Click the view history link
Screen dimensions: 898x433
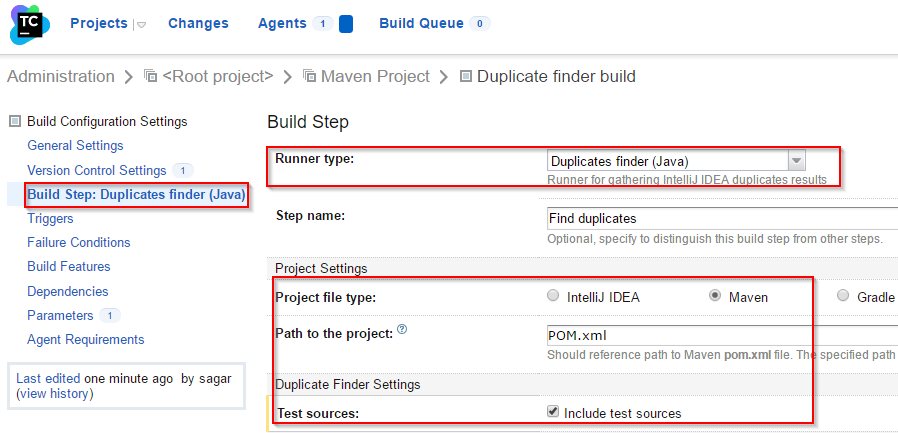(x=54, y=393)
